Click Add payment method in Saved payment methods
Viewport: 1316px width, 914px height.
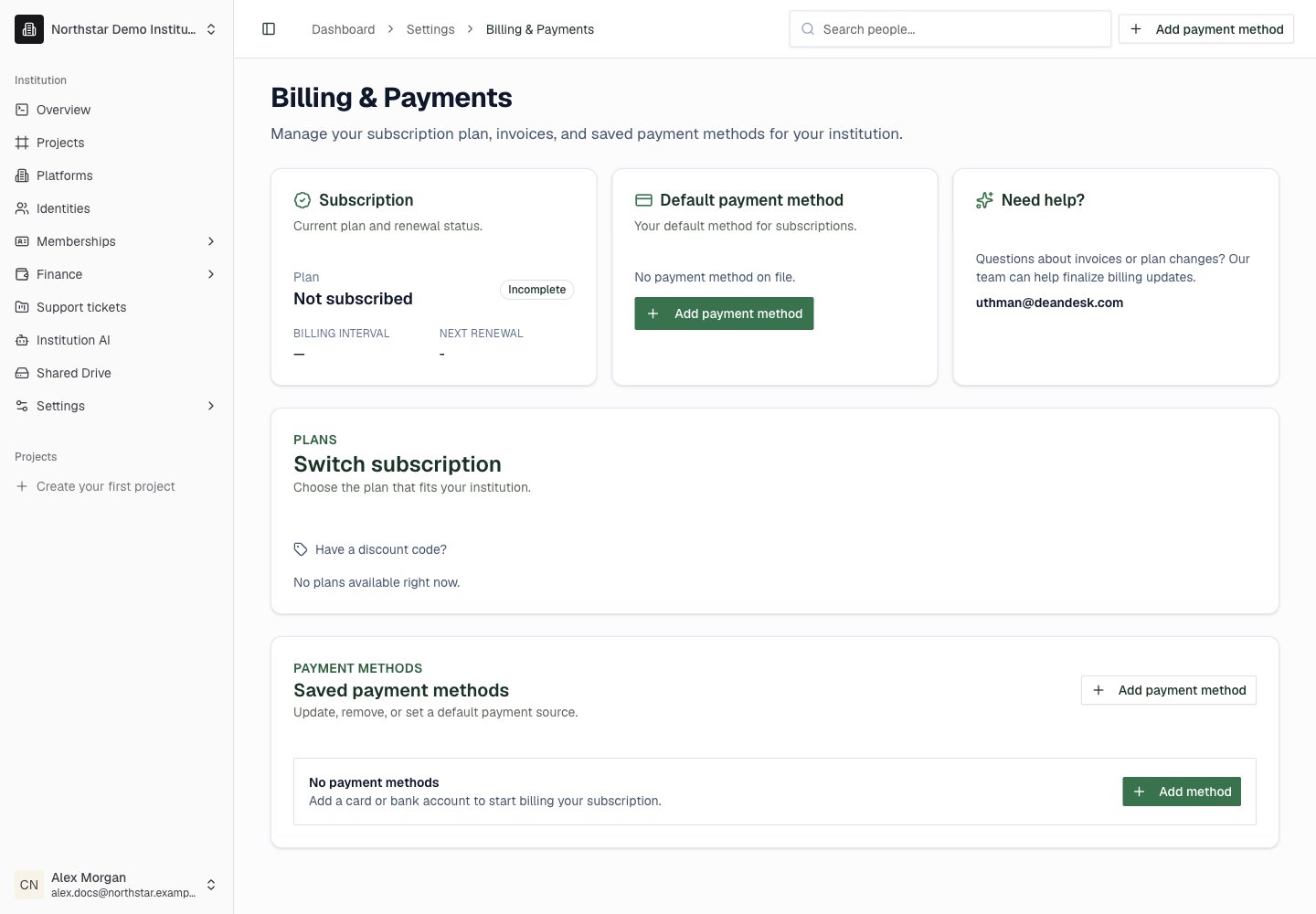(1169, 690)
